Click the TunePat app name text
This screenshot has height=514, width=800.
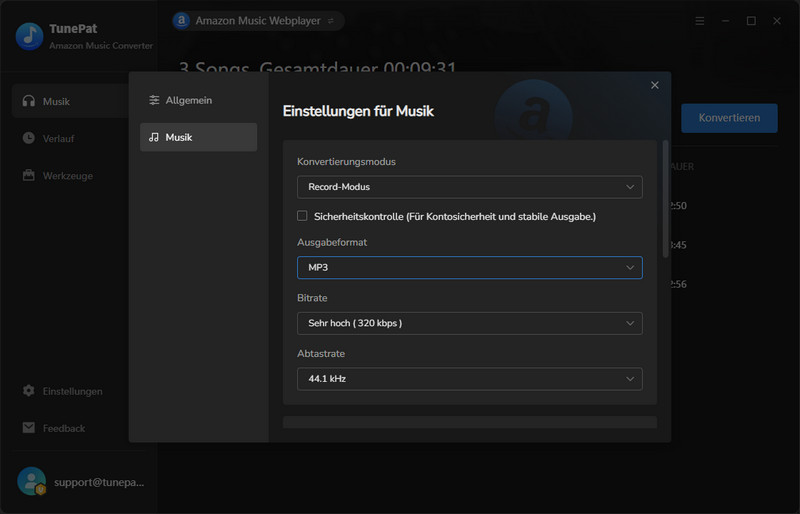pos(73,29)
